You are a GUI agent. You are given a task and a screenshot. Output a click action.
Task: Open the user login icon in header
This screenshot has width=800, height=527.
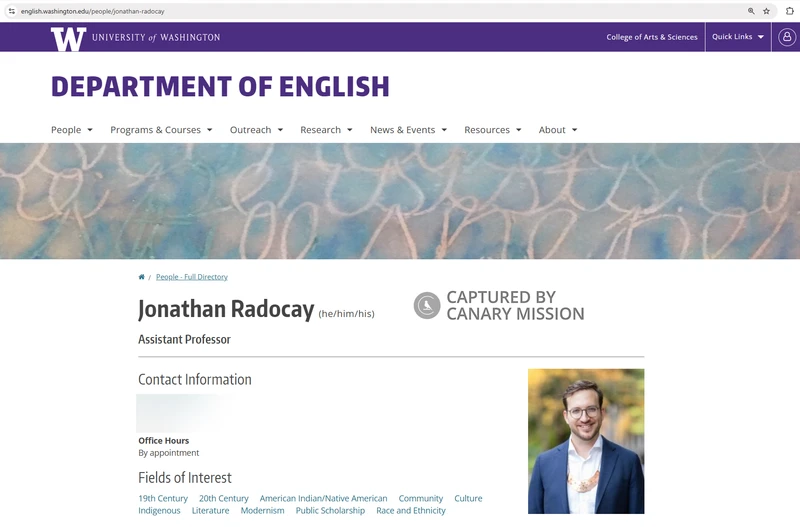[x=787, y=37]
